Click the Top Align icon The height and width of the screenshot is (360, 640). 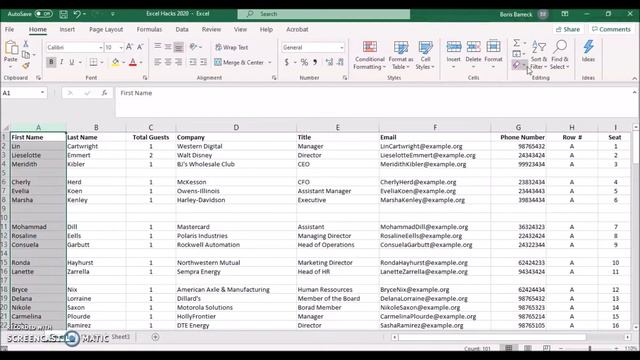(158, 47)
